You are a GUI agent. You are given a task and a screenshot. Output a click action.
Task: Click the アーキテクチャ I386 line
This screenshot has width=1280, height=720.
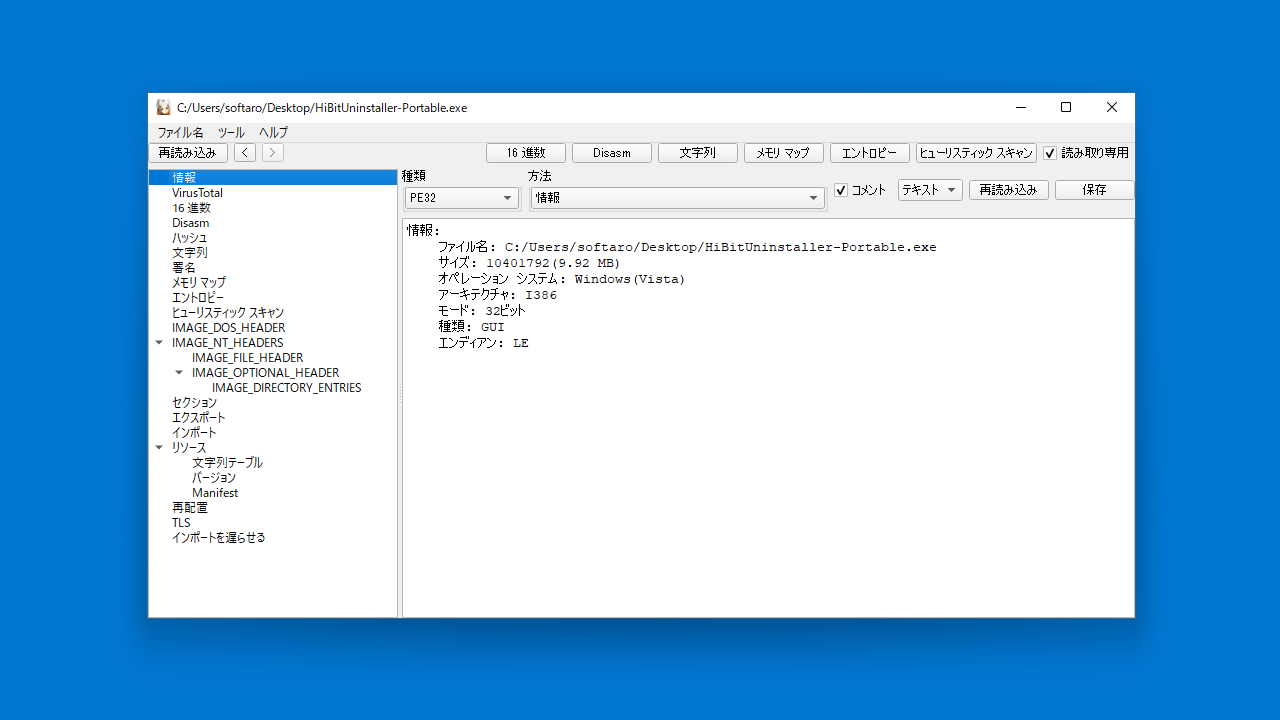pyautogui.click(x=497, y=295)
